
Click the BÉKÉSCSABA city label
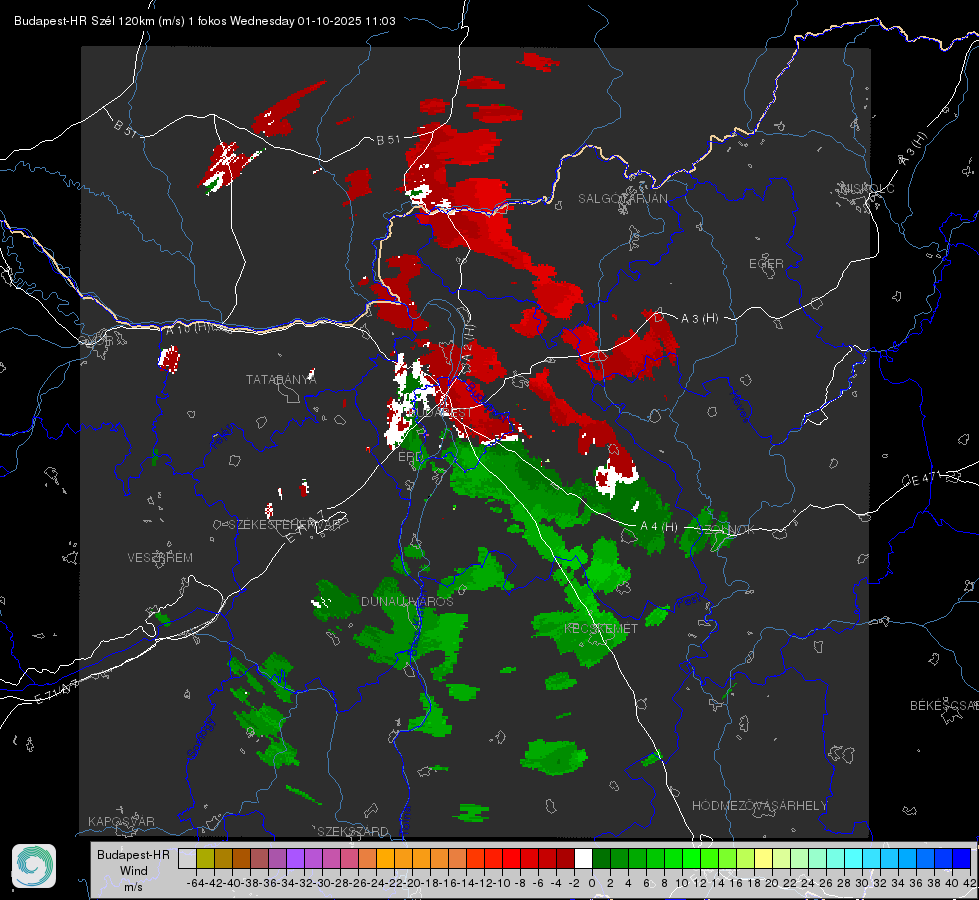[944, 706]
